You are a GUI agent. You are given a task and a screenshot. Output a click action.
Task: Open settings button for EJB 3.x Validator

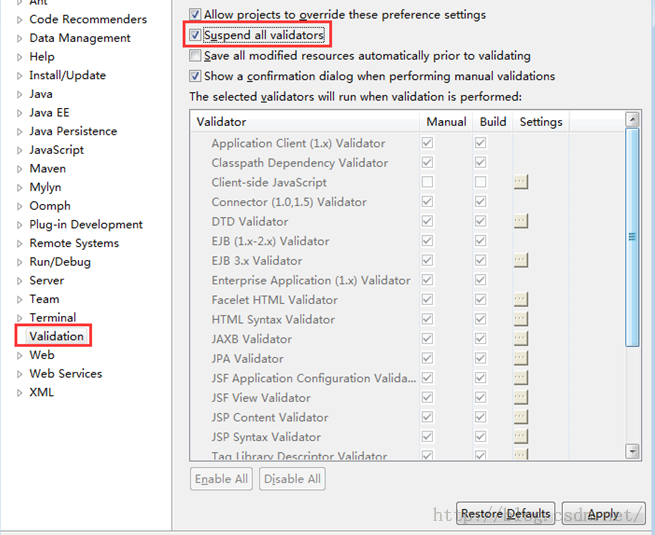tap(520, 260)
